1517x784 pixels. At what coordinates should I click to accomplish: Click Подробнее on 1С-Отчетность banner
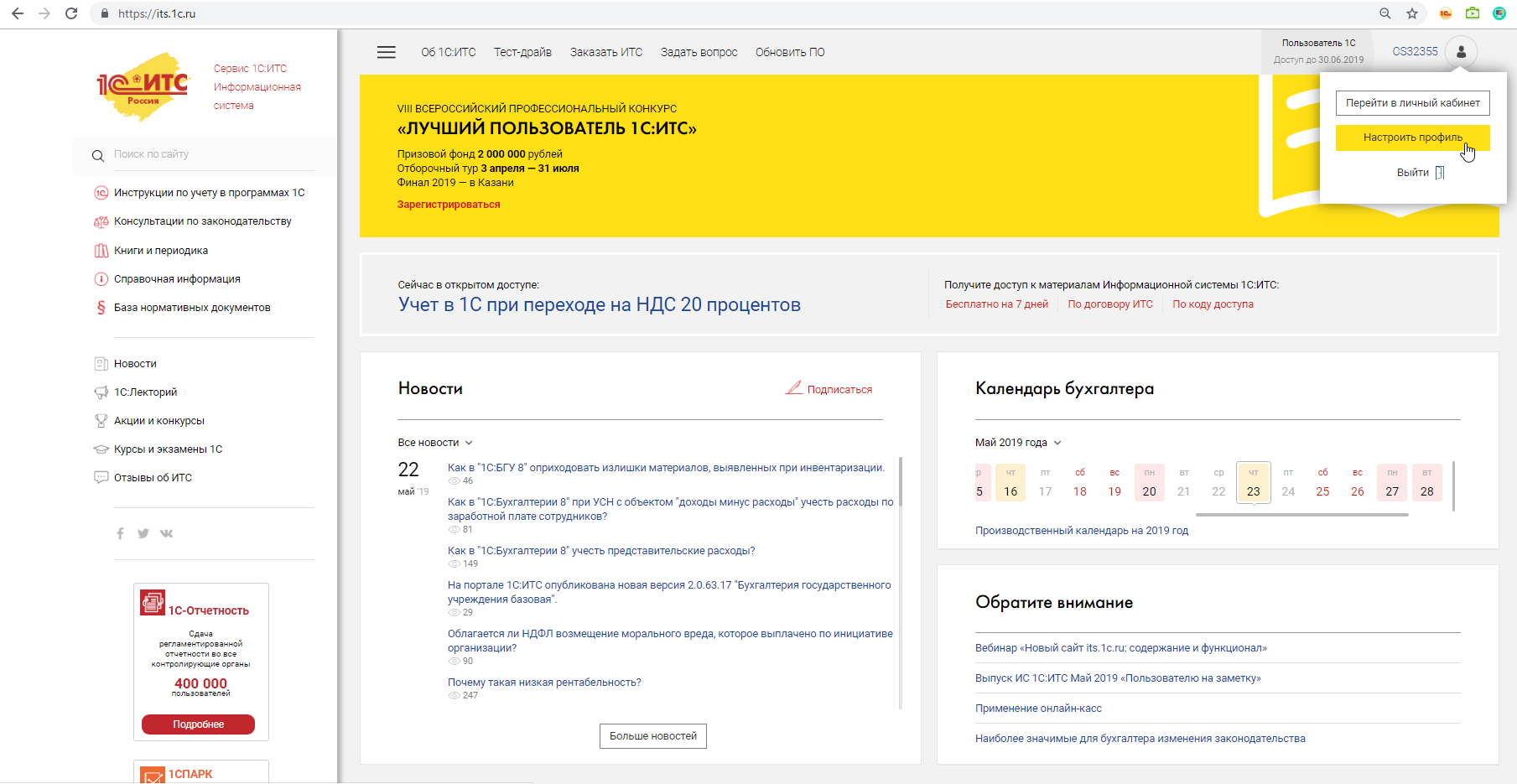click(198, 724)
